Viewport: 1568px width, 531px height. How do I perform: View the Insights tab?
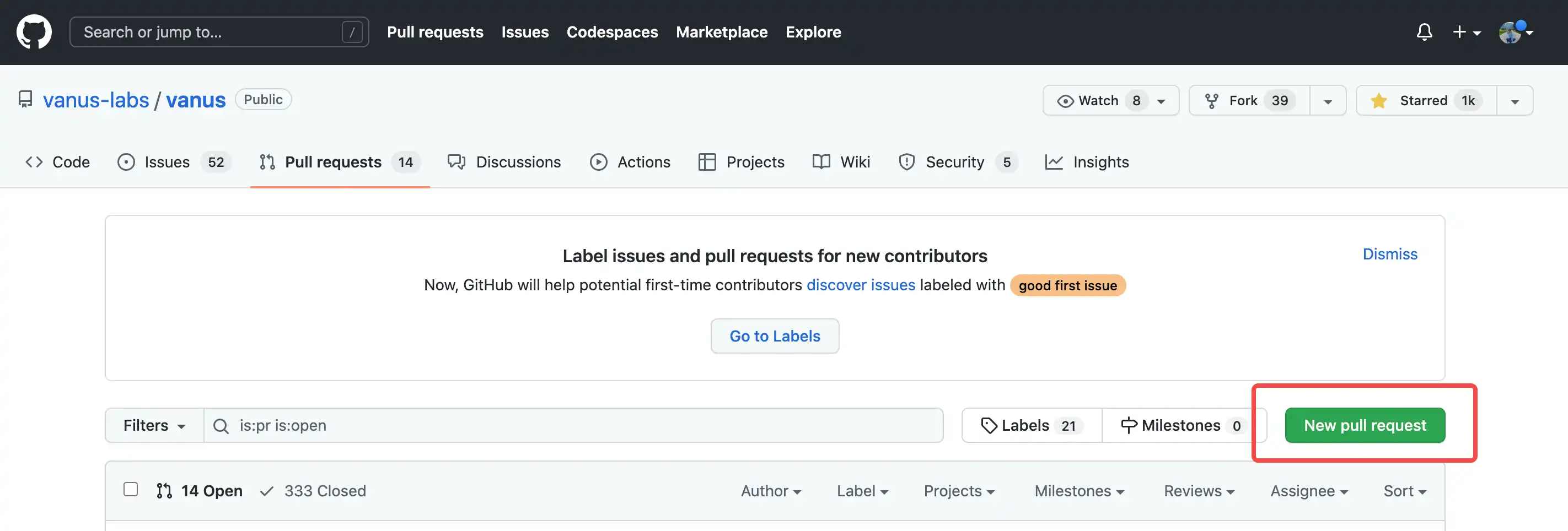pyautogui.click(x=1087, y=162)
